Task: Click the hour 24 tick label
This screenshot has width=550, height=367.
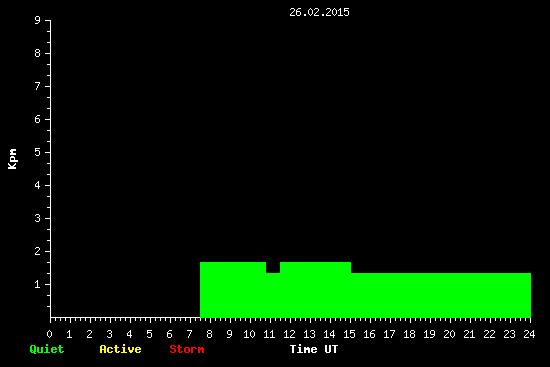Action: tap(529, 334)
